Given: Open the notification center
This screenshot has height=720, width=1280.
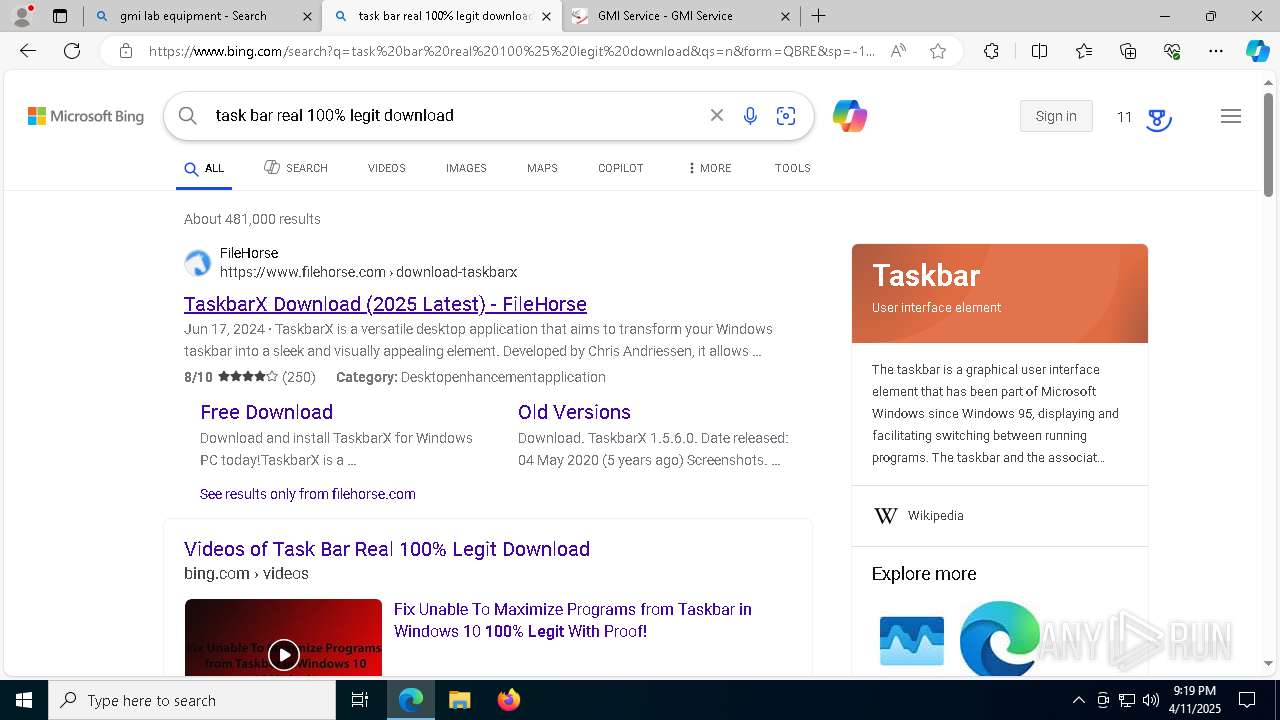Looking at the screenshot, I should coord(1247,700).
